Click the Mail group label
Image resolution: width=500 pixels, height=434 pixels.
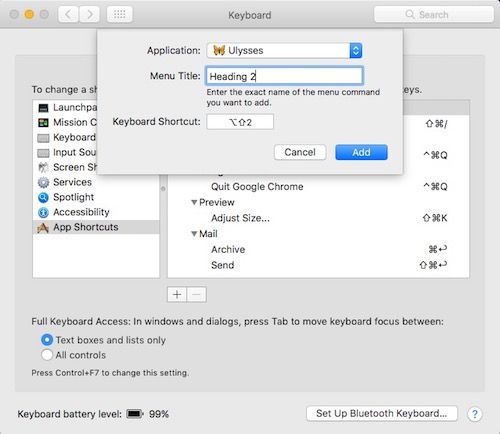(208, 234)
